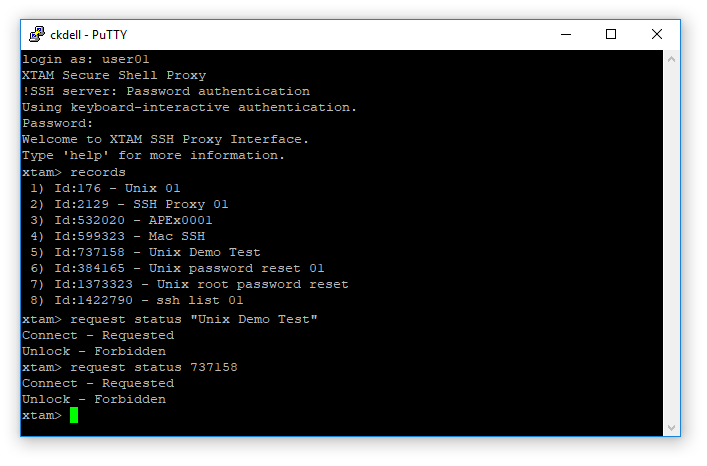Click the scrollbar down arrow

point(672,428)
